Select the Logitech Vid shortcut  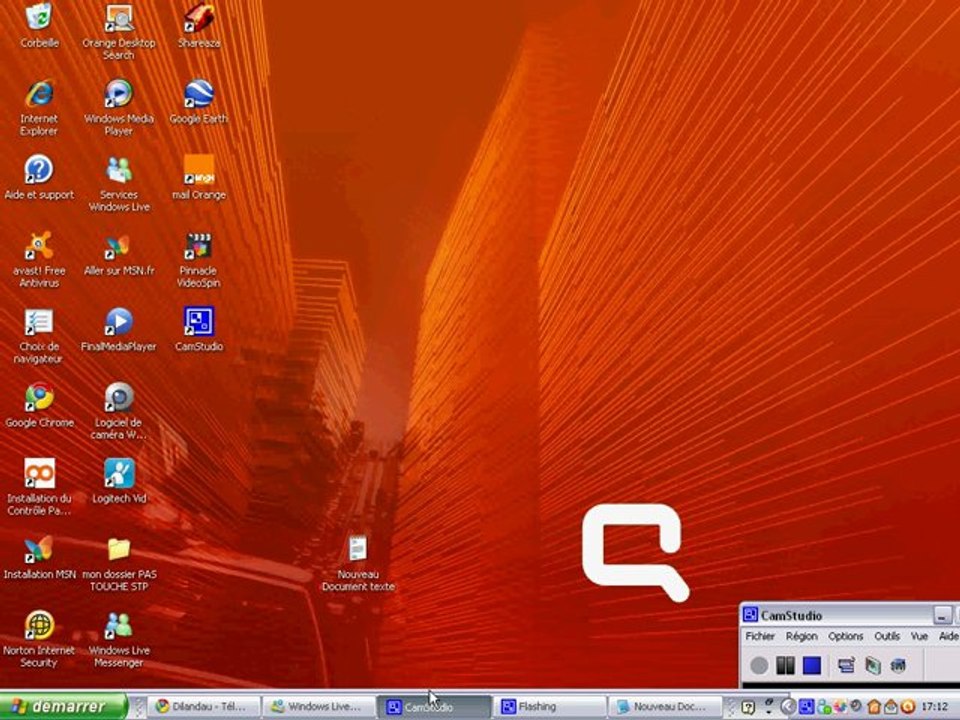(119, 481)
